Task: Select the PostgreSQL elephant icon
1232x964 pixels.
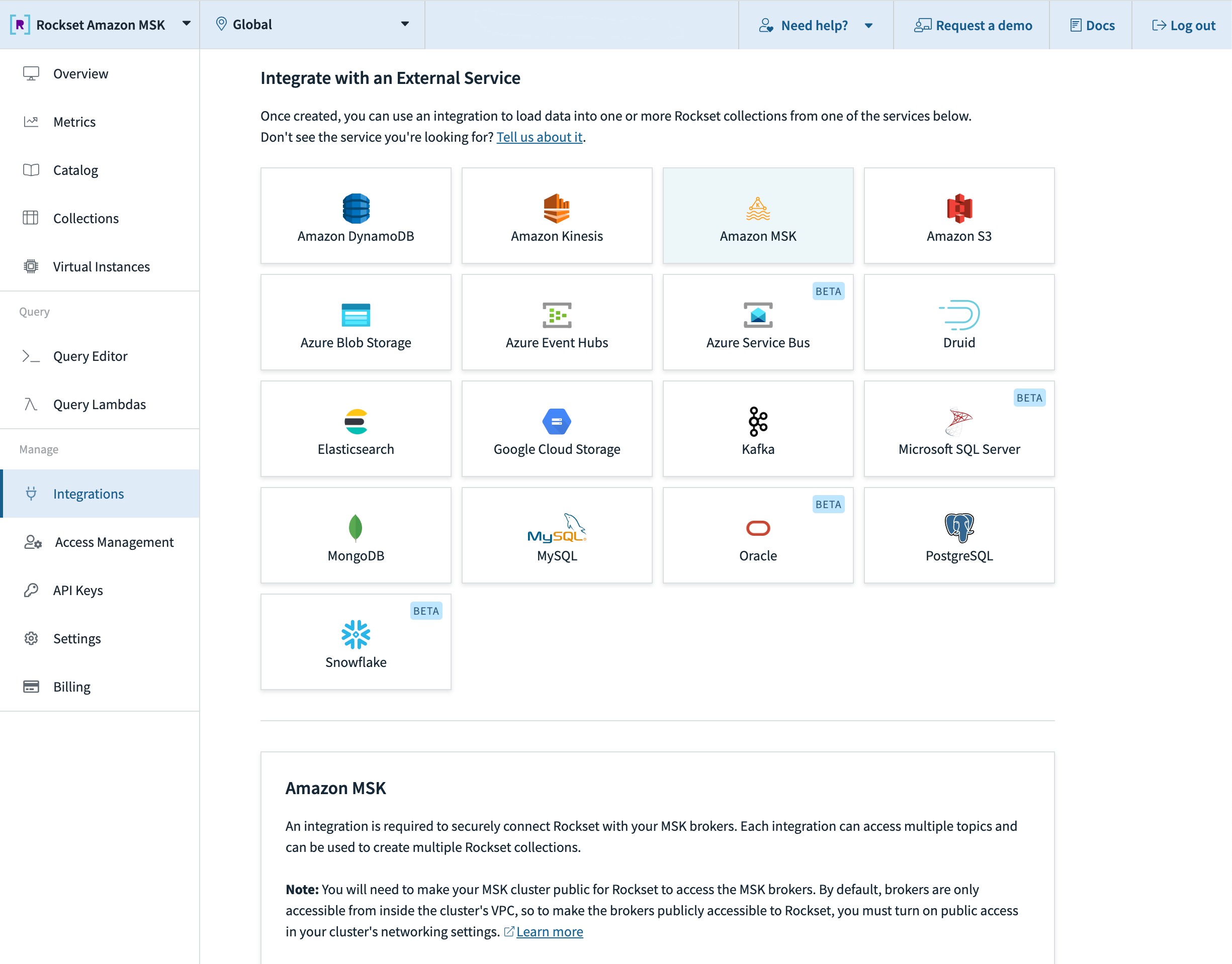Action: [959, 528]
